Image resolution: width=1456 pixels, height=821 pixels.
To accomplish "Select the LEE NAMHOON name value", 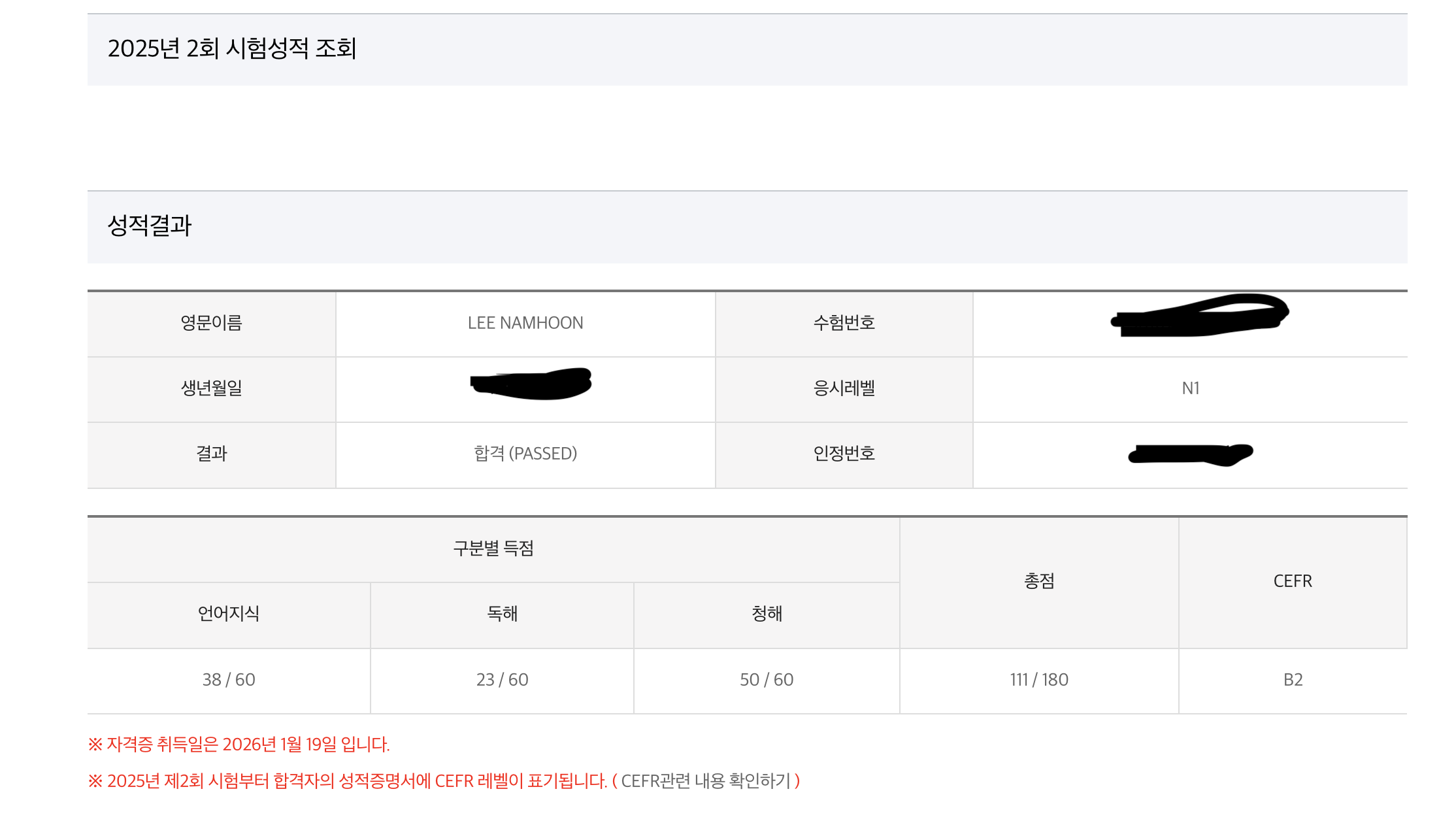I will (525, 323).
